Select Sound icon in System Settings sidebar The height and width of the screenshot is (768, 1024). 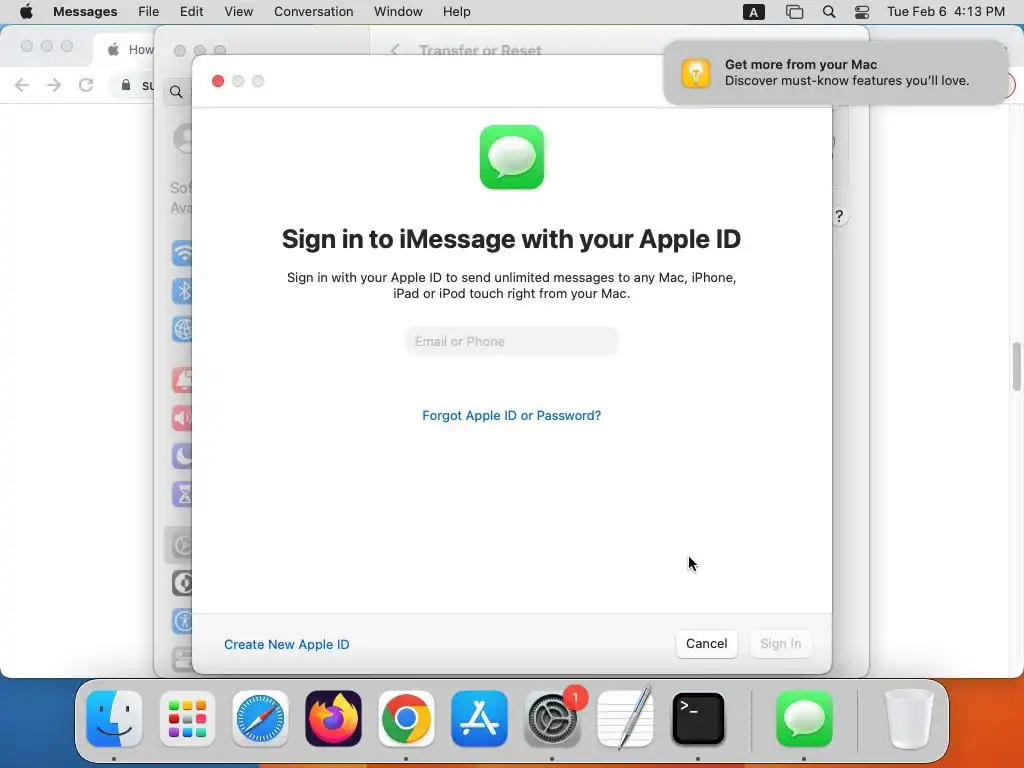[182, 417]
